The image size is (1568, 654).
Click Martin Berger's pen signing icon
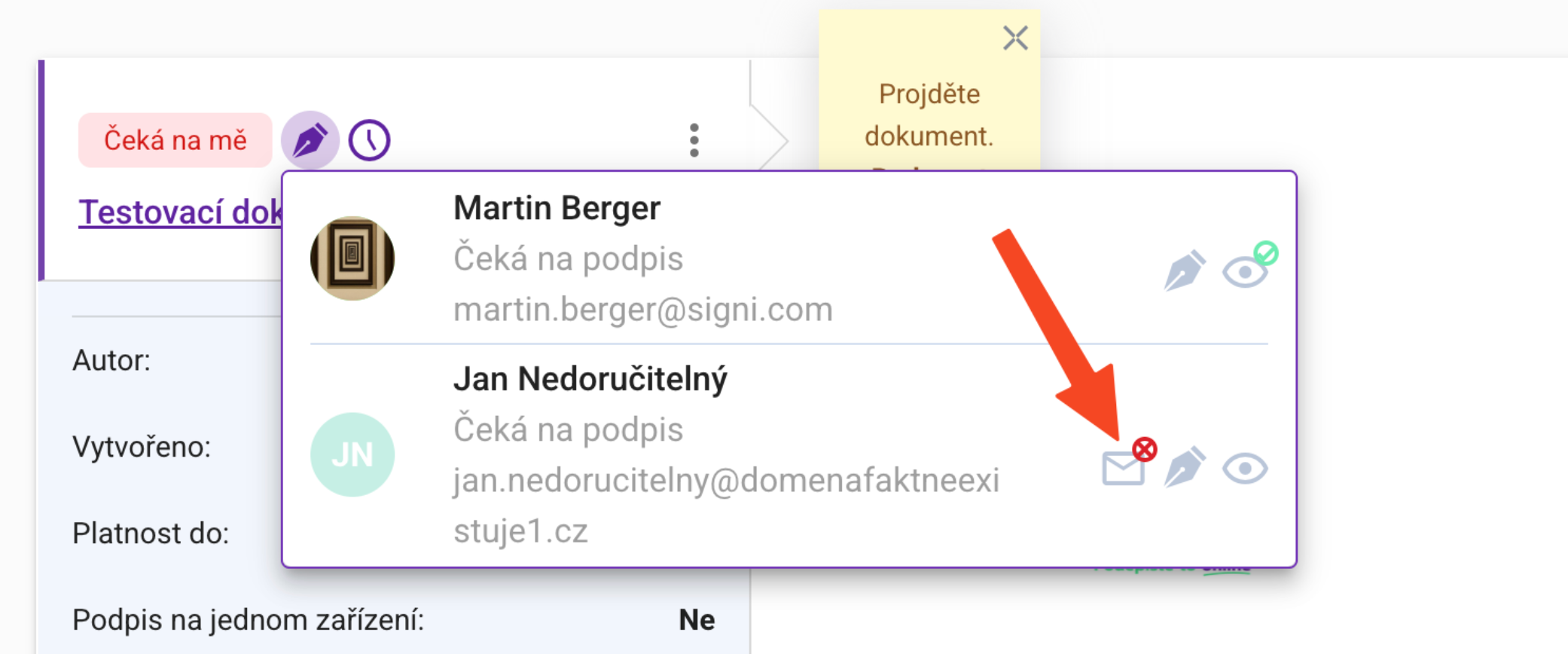pyautogui.click(x=1184, y=270)
